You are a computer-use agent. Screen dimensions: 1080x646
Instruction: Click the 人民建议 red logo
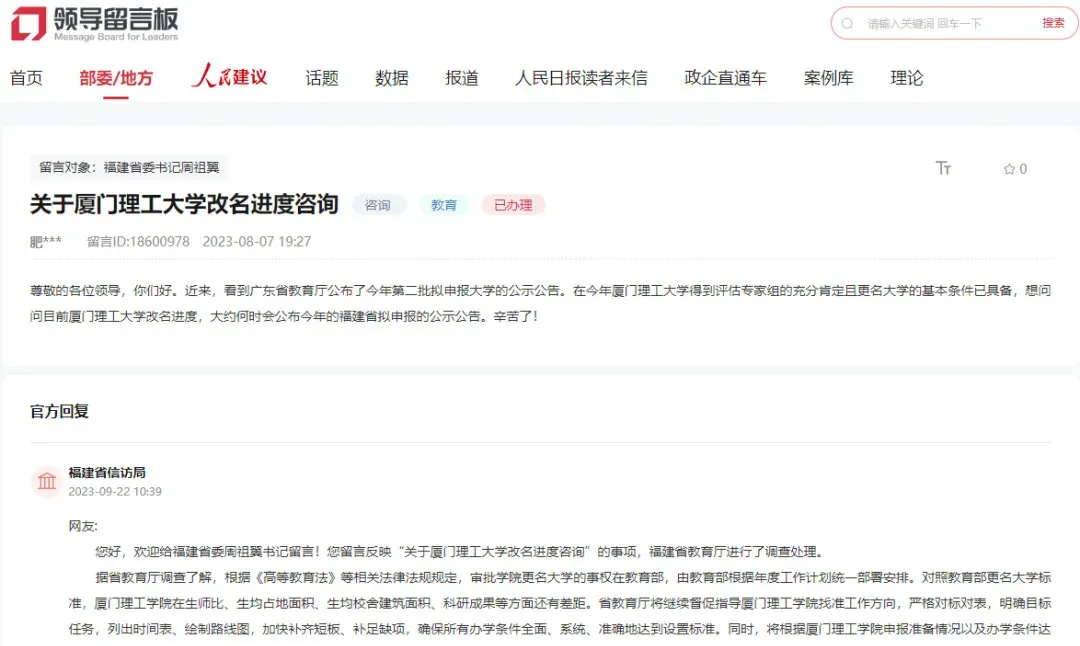(x=228, y=76)
